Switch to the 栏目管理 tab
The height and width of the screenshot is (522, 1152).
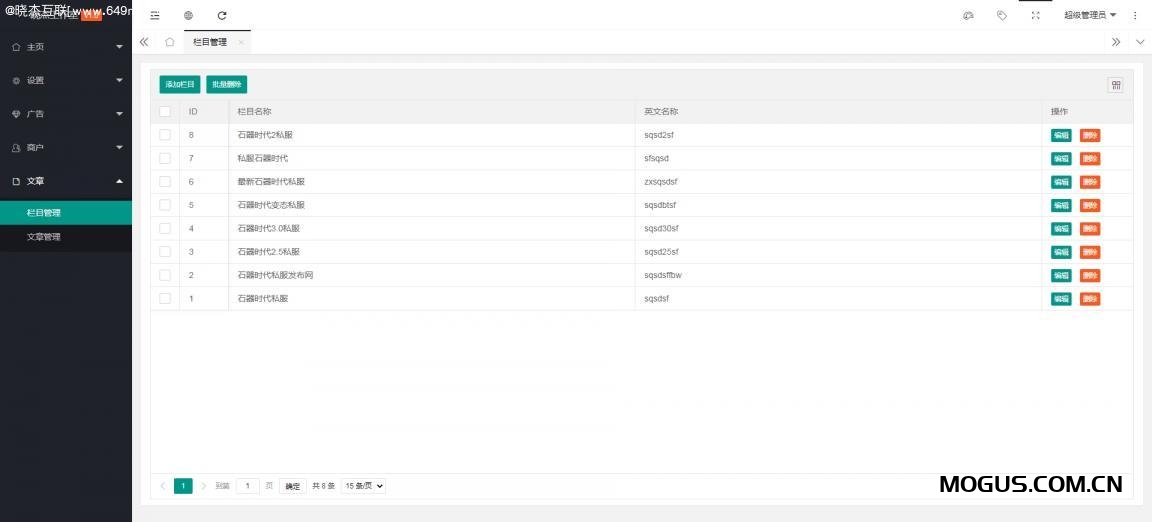click(210, 42)
